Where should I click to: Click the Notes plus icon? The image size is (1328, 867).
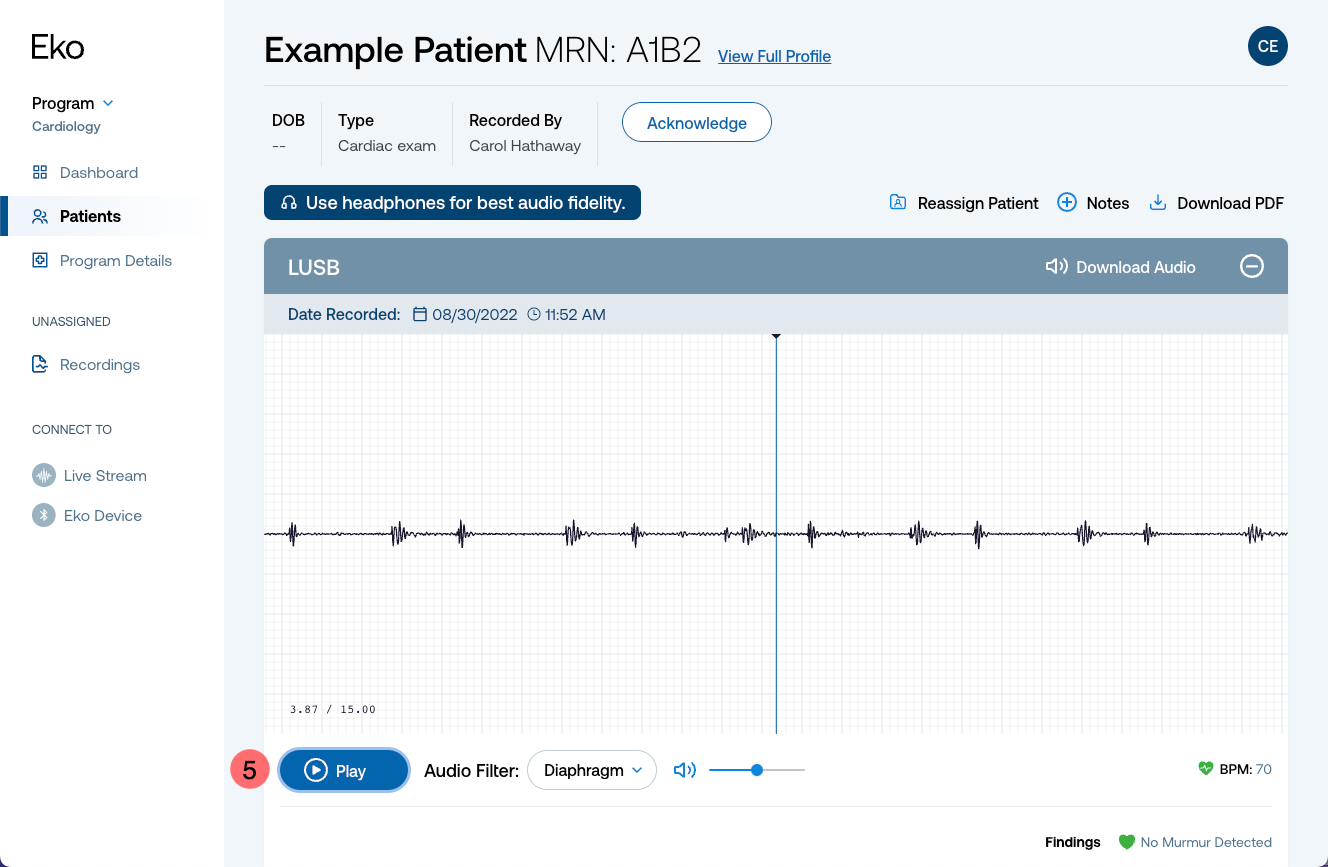(x=1067, y=202)
